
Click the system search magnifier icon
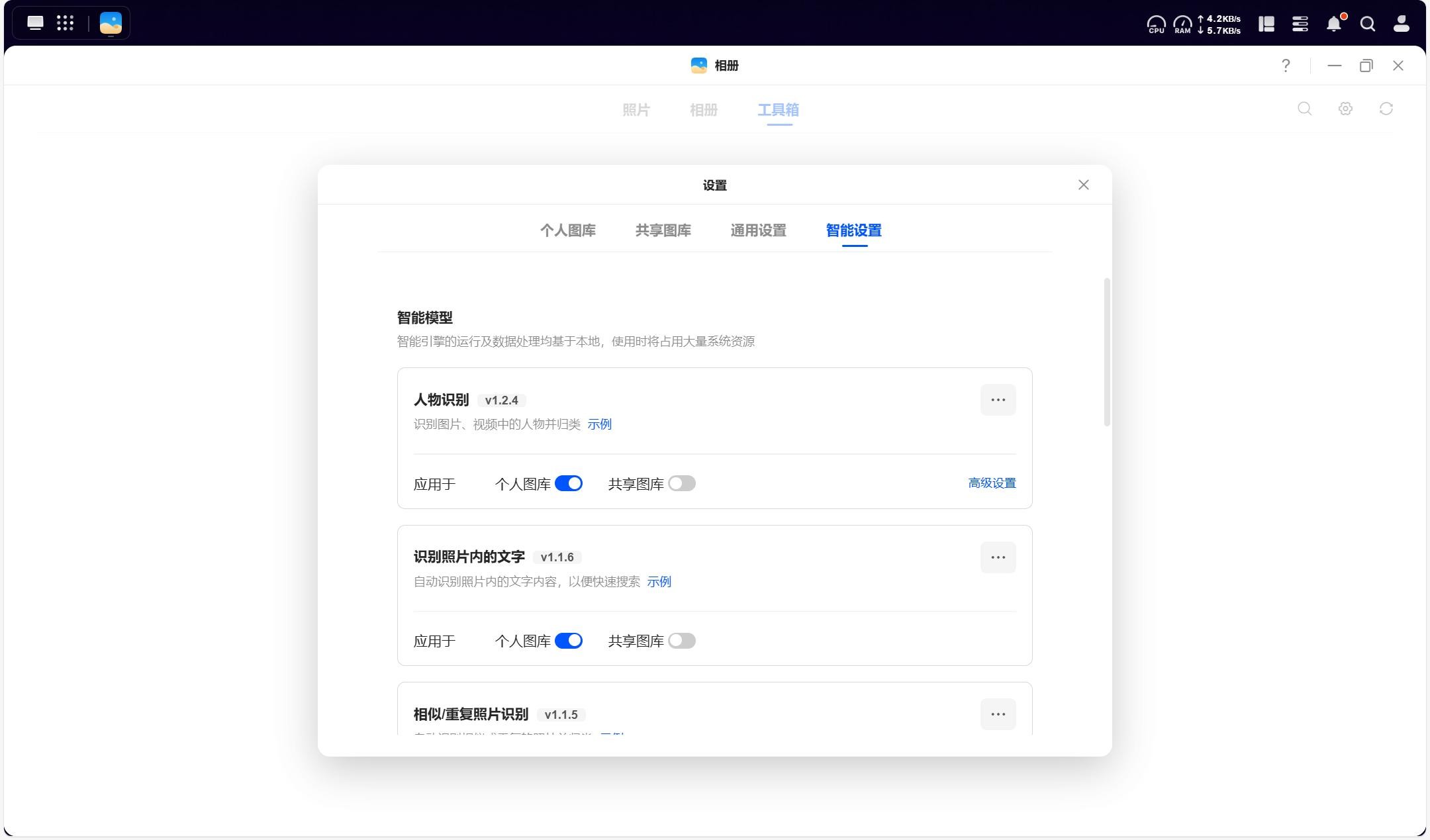pyautogui.click(x=1368, y=24)
